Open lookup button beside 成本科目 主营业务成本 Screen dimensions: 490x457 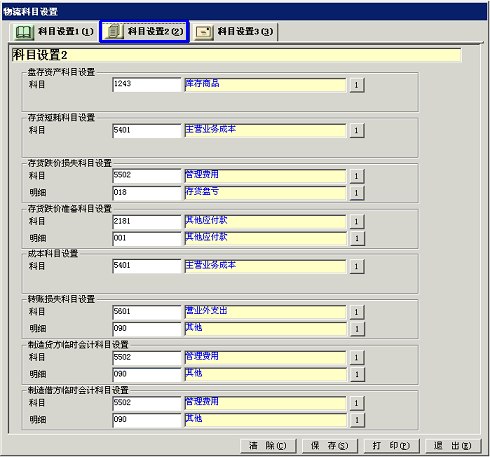357,266
